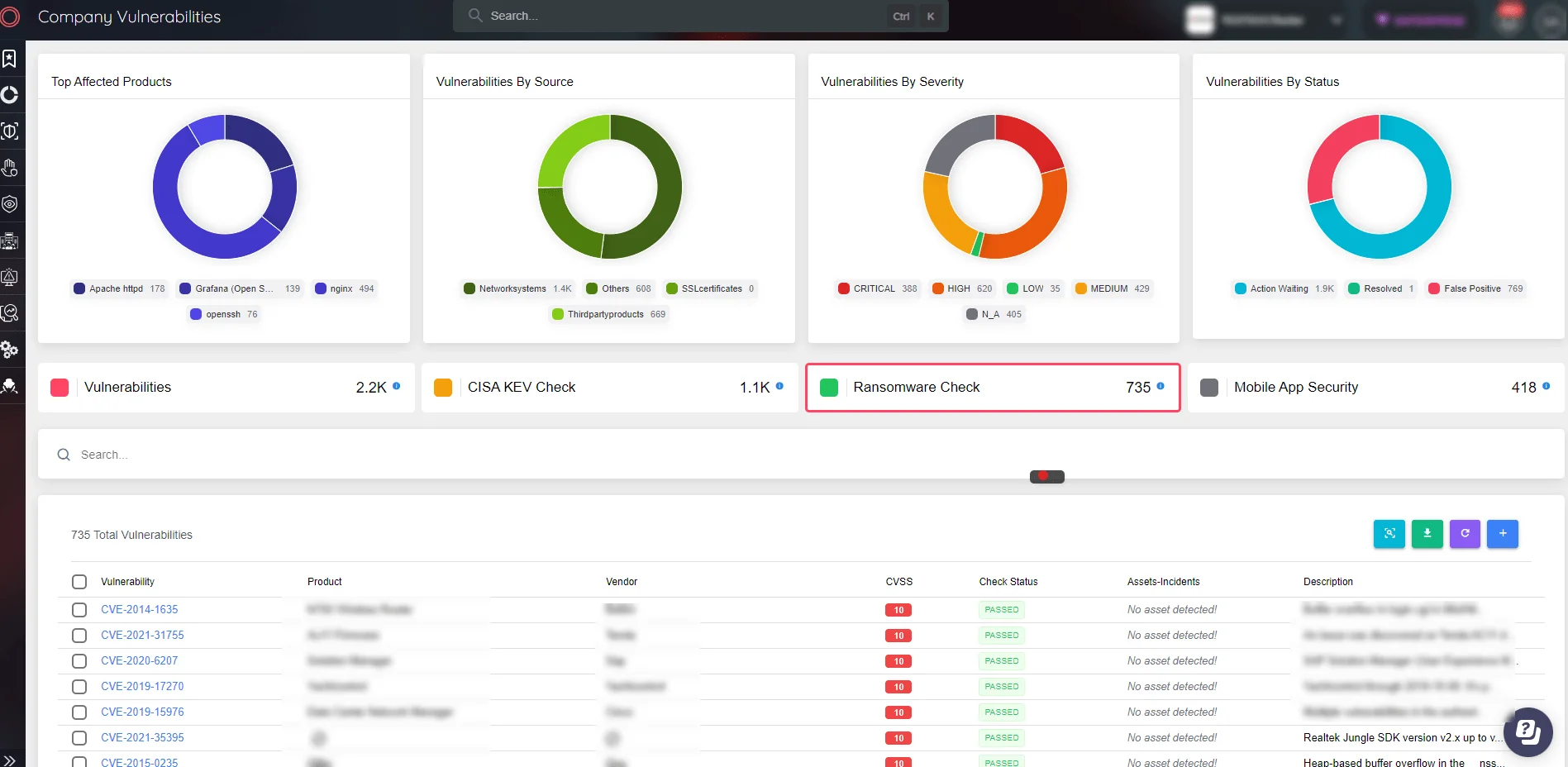The height and width of the screenshot is (767, 1568).
Task: Open the hacker/spy icon in the sidebar
Action: 10,386
